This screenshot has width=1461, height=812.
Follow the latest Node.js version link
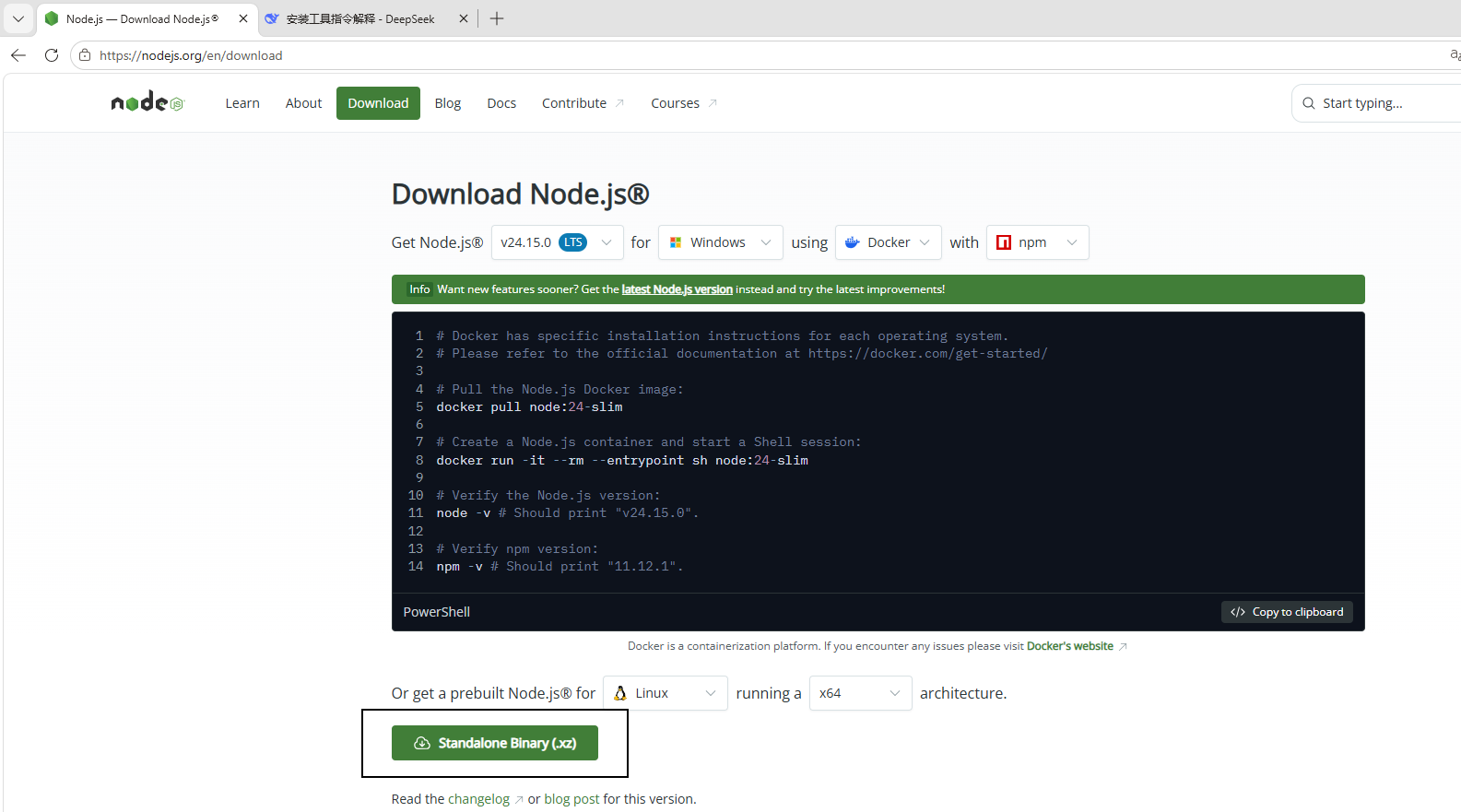[677, 289]
